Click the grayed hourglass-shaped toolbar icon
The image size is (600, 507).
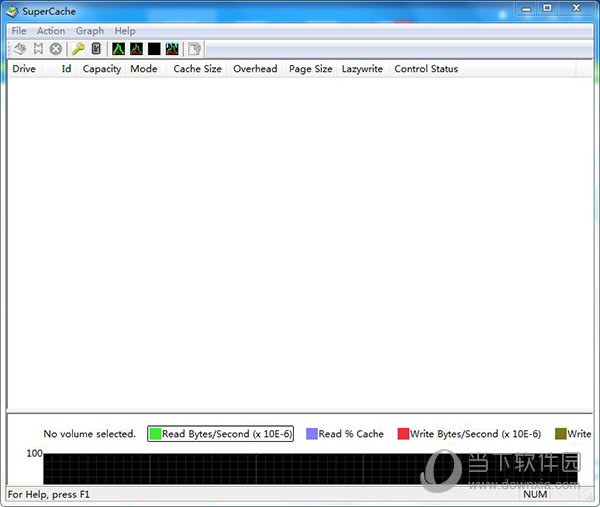click(x=38, y=49)
